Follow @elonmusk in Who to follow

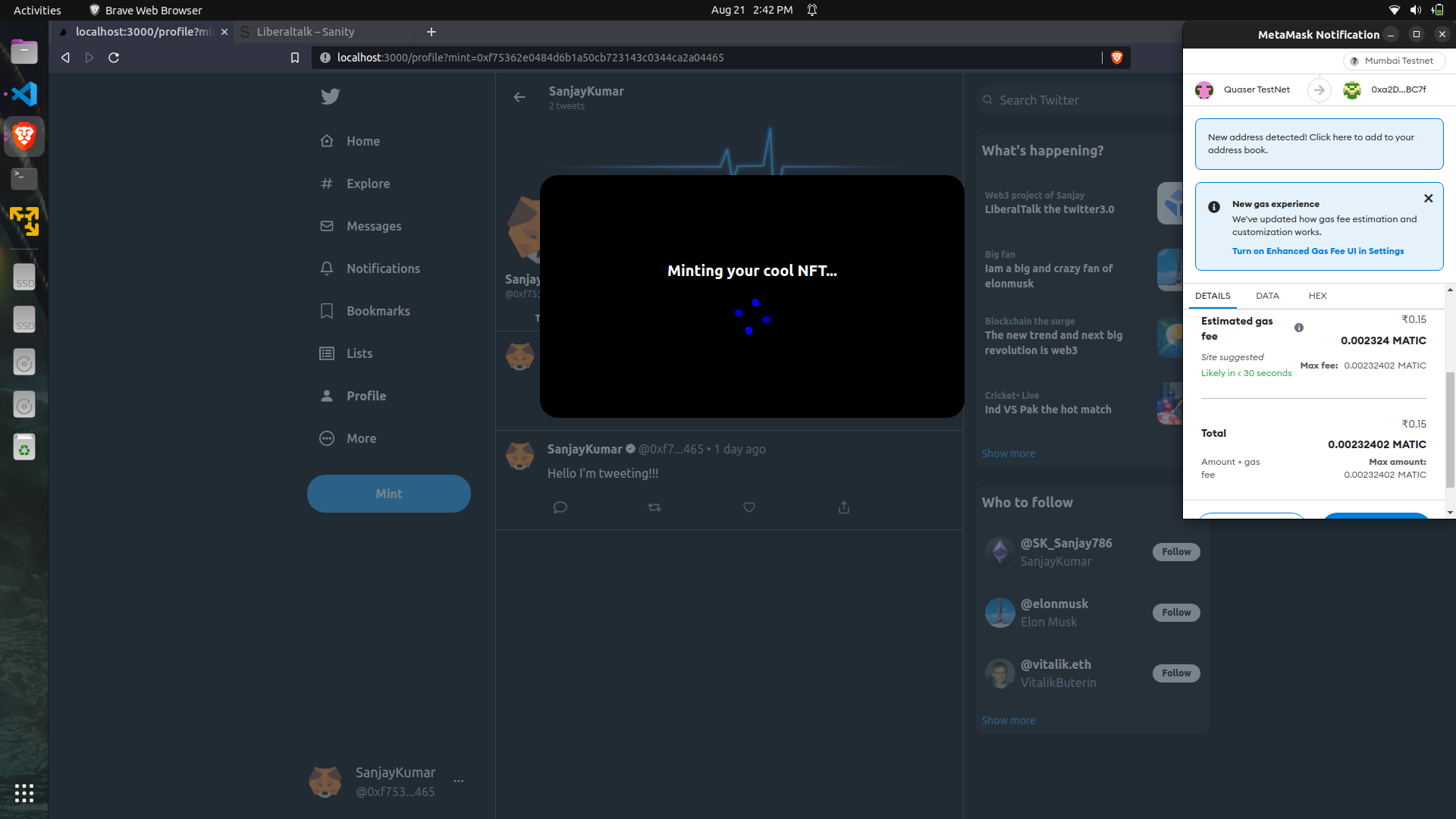[1175, 613]
